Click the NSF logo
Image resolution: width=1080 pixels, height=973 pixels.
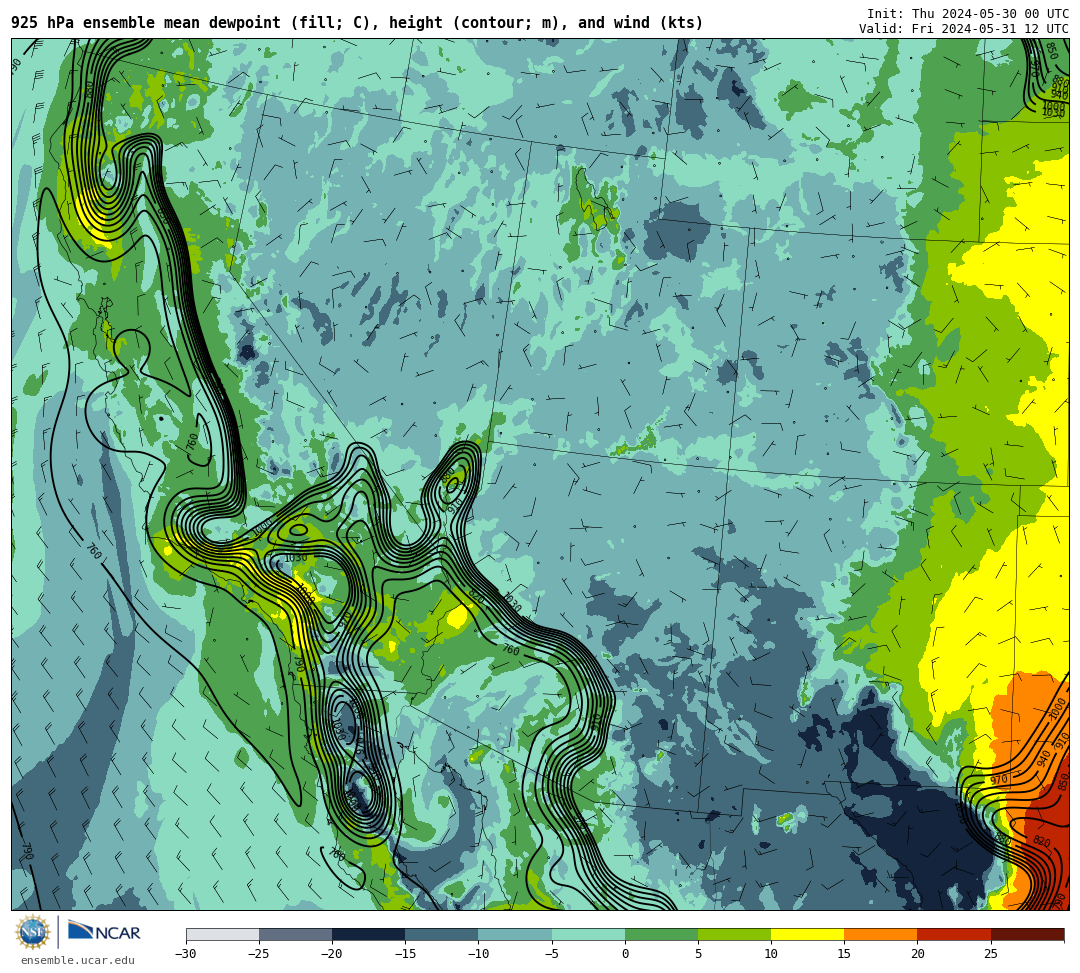click(32, 932)
